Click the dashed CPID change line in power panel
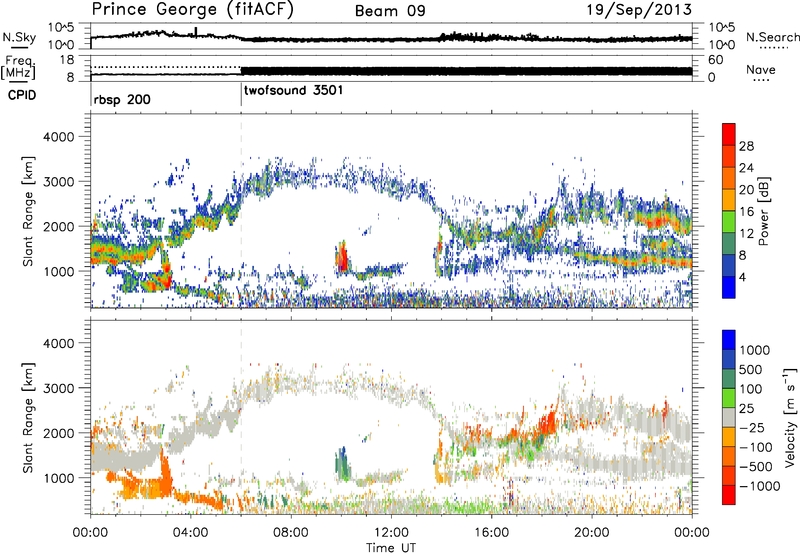The width and height of the screenshot is (800, 554). pos(241,209)
